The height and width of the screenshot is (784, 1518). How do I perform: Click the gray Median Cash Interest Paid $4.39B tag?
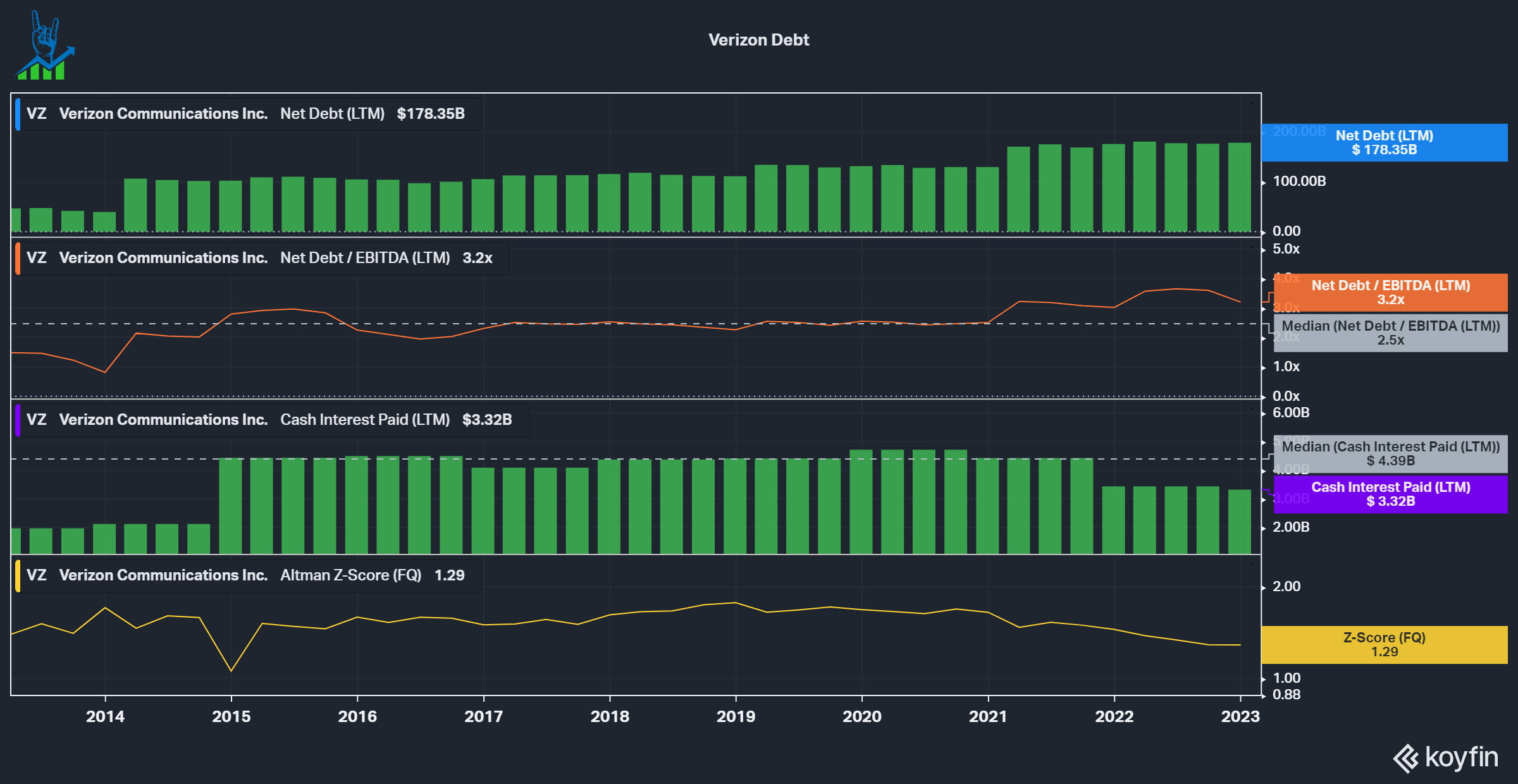tap(1390, 453)
